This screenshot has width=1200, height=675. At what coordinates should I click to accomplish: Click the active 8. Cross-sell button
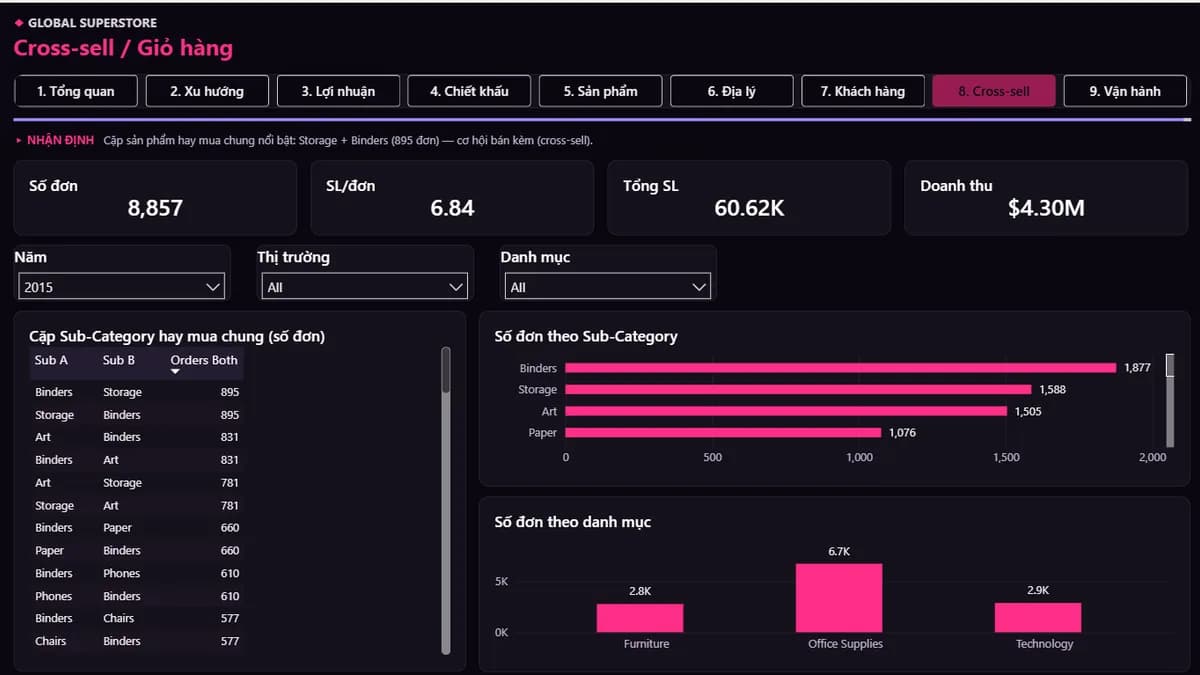(x=994, y=91)
